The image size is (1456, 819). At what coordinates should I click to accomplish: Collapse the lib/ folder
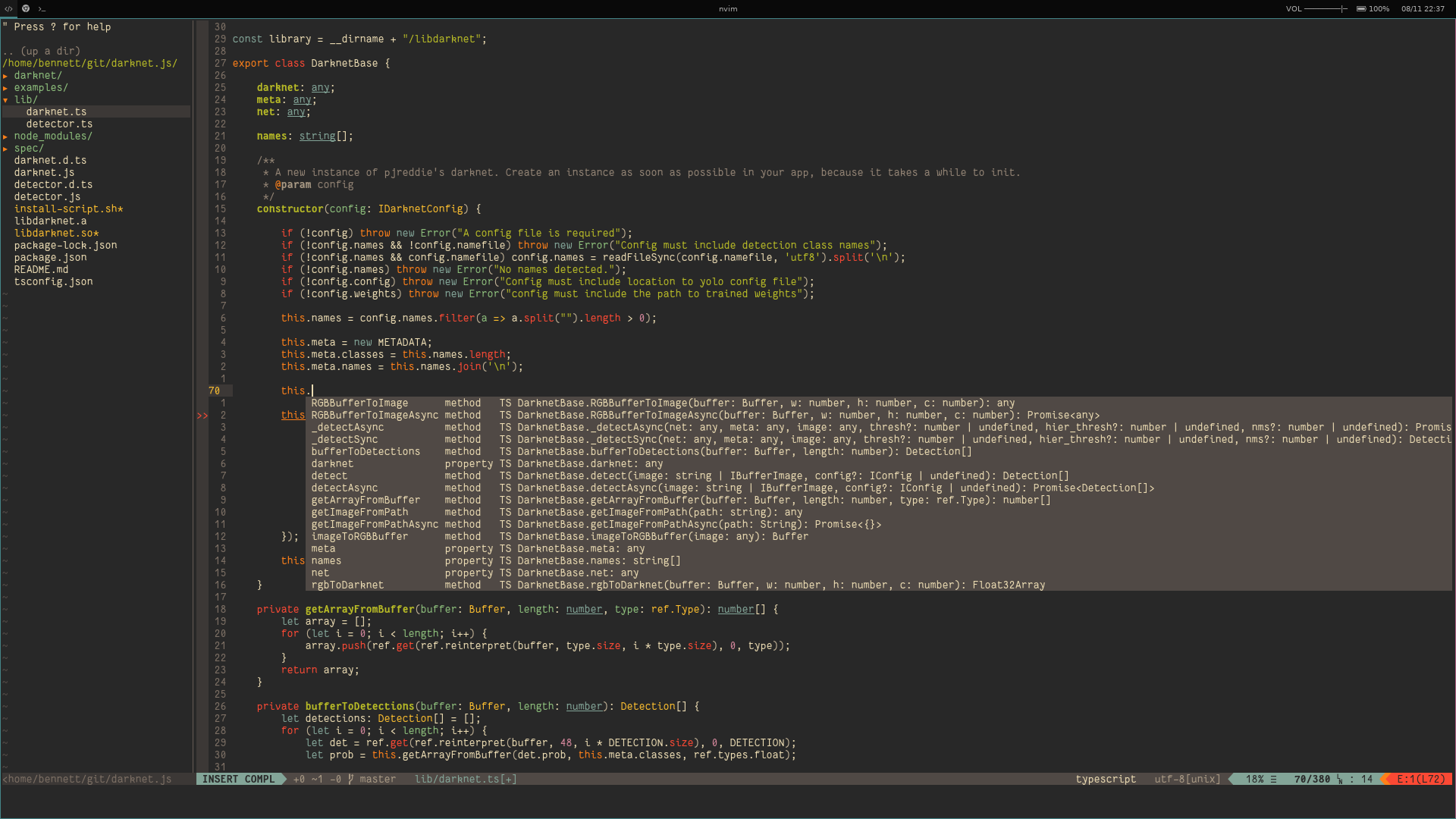coord(21,99)
